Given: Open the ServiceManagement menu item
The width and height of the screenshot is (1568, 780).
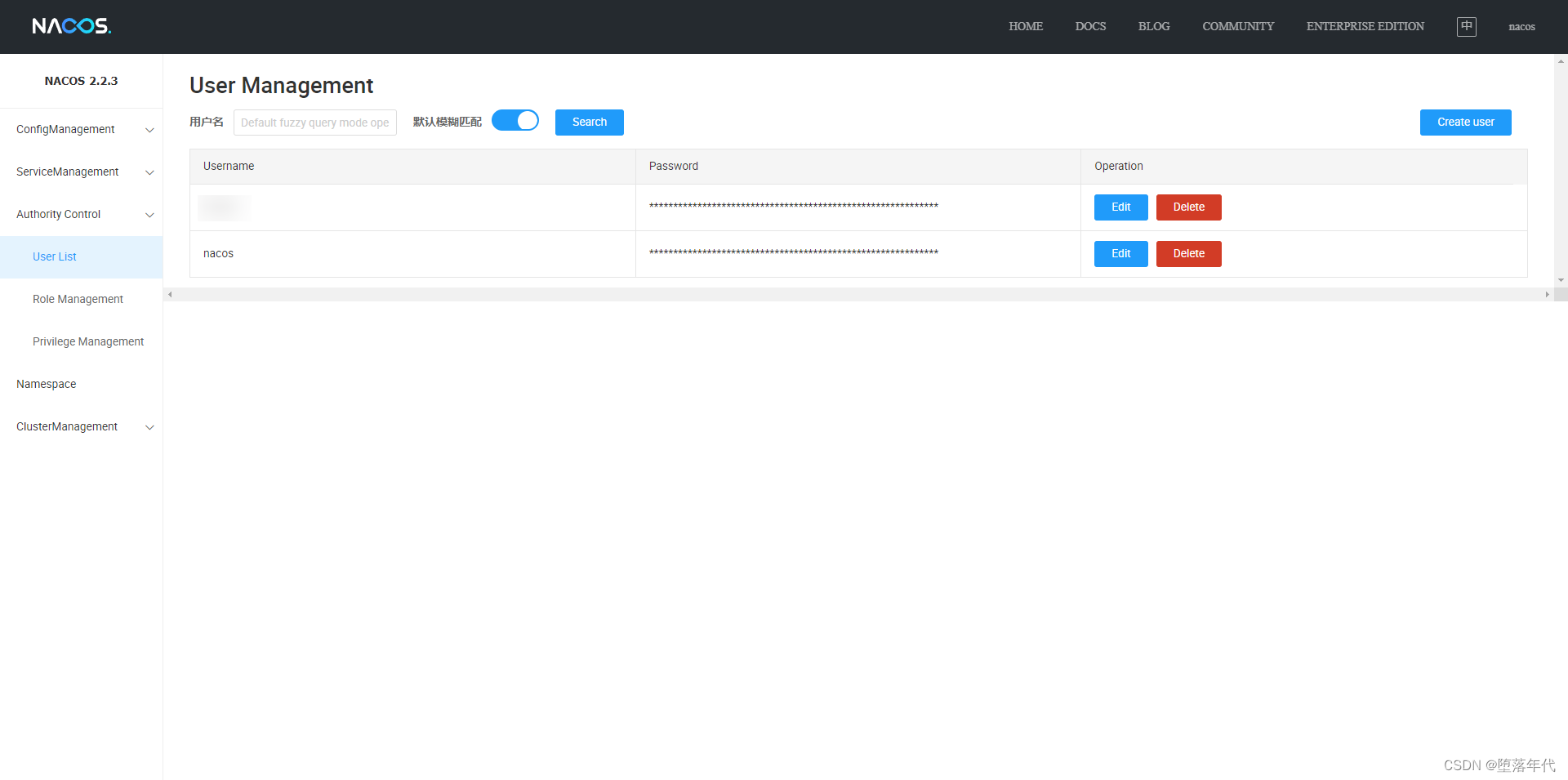Looking at the screenshot, I should pos(81,172).
